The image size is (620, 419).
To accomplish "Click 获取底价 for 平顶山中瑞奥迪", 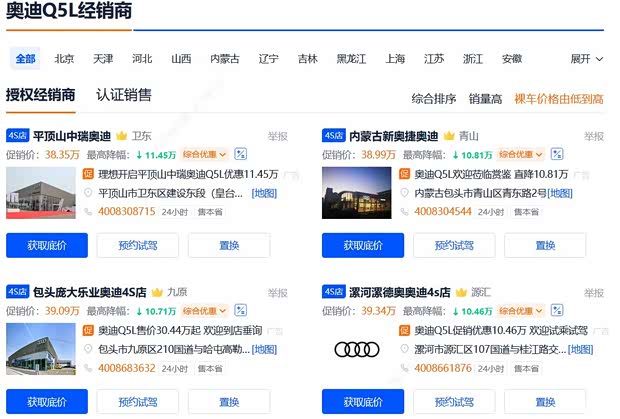I will click(47, 245).
